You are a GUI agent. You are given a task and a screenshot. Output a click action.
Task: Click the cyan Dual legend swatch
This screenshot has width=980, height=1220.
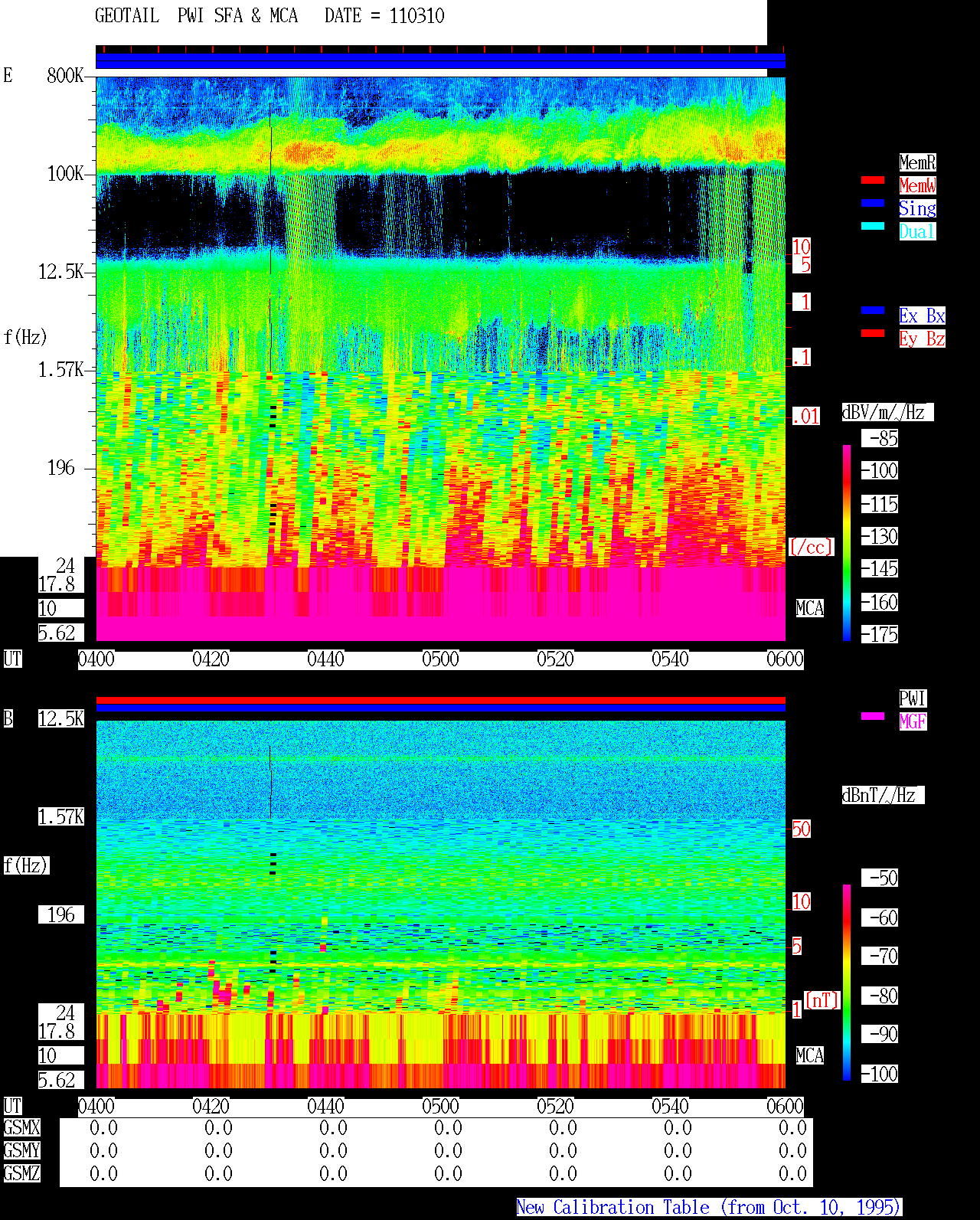coord(873,226)
